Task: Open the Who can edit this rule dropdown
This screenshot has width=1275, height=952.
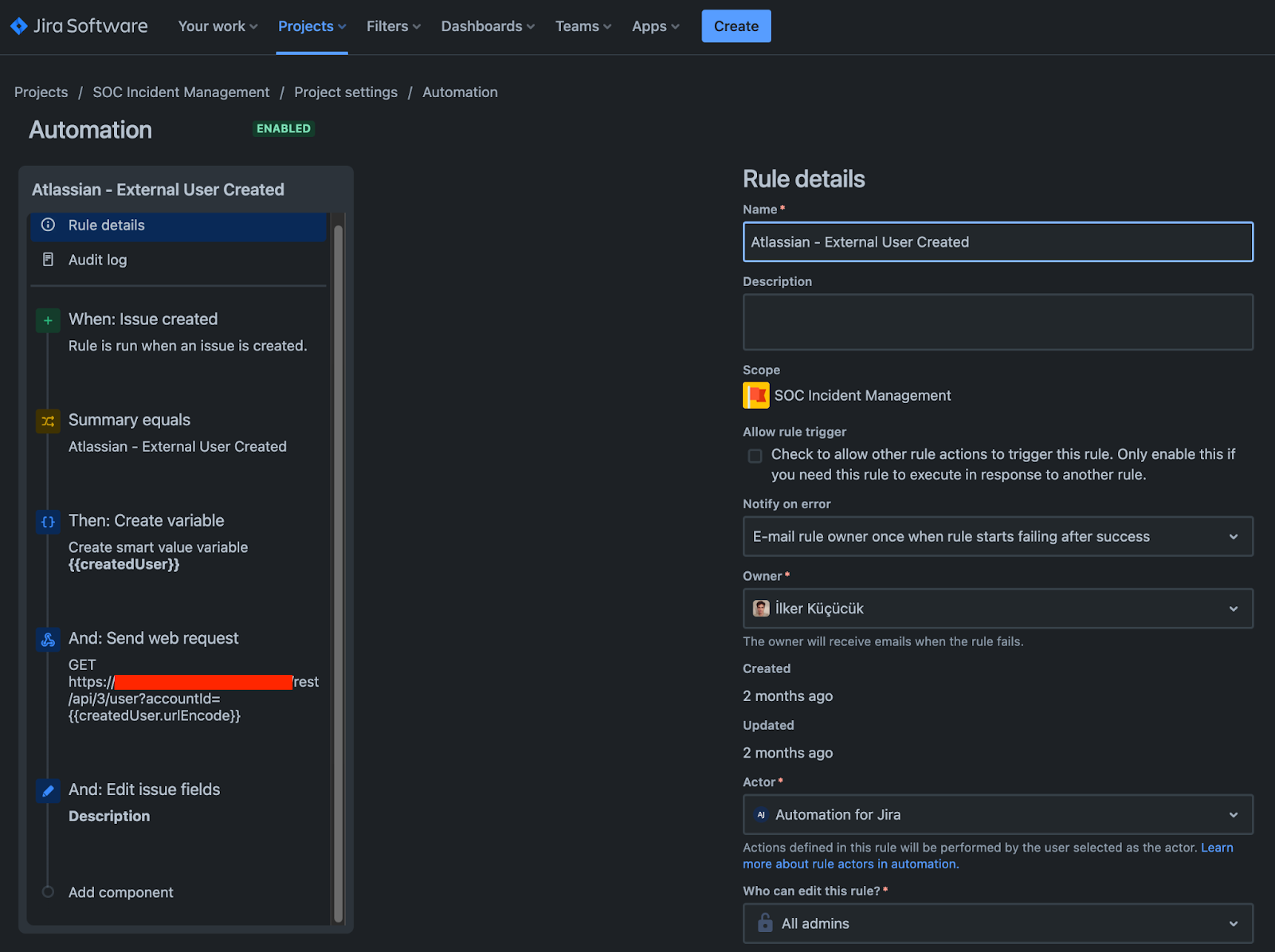Action: (997, 923)
